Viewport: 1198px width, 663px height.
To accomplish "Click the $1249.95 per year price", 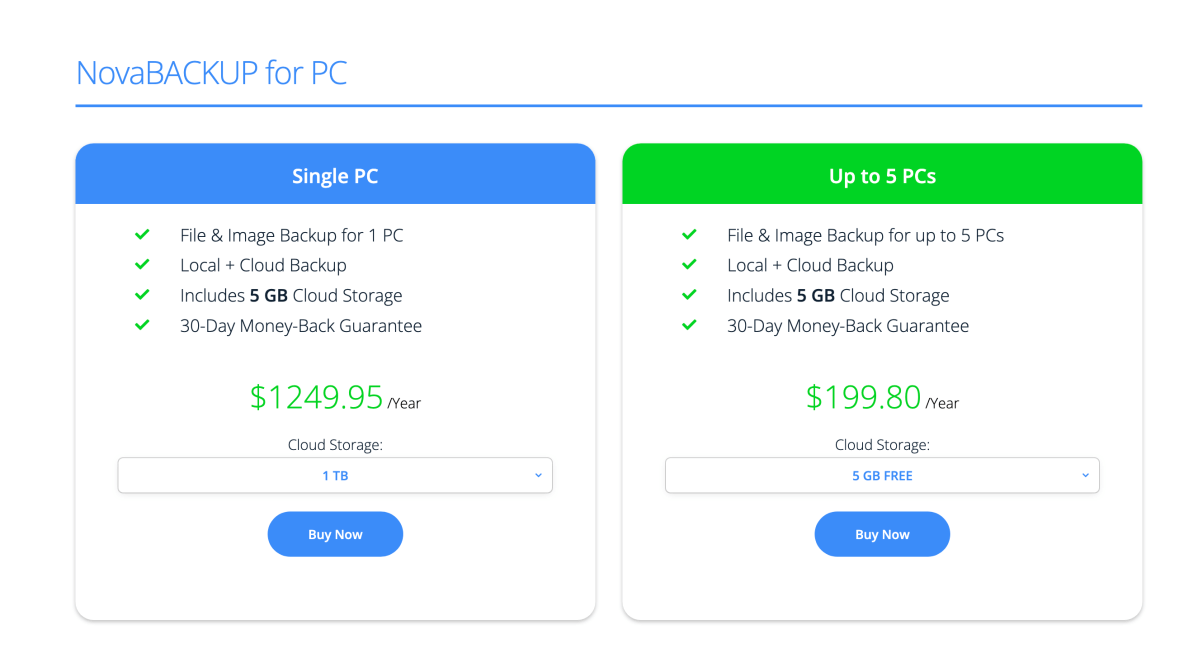I will point(335,397).
